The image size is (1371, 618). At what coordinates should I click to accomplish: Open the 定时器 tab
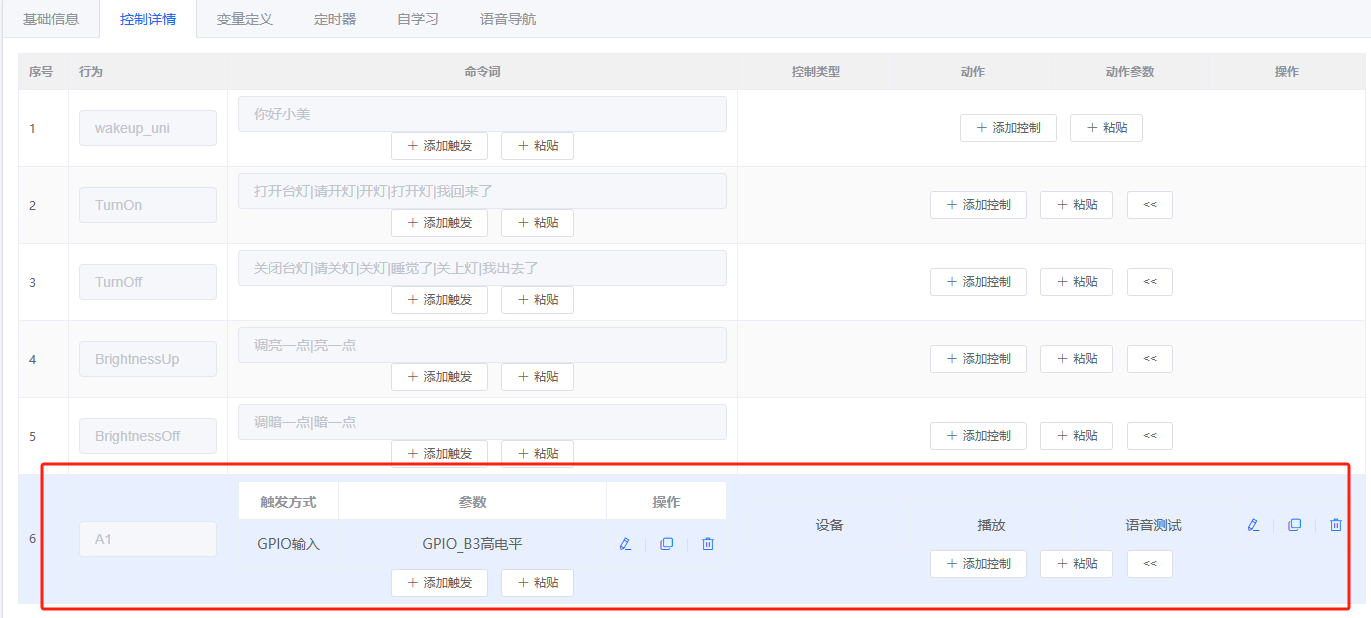pos(335,19)
